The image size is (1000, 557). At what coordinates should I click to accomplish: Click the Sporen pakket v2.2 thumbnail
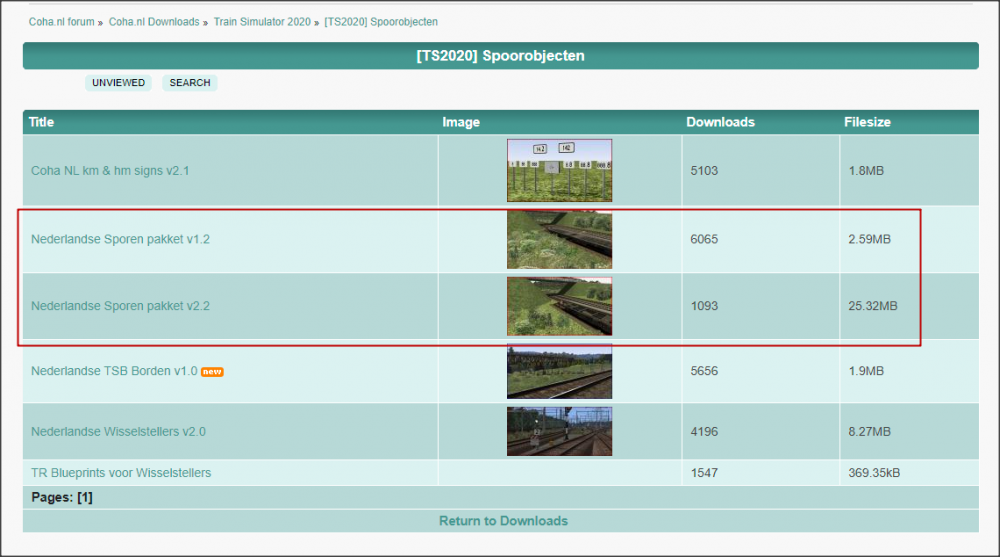pos(559,306)
